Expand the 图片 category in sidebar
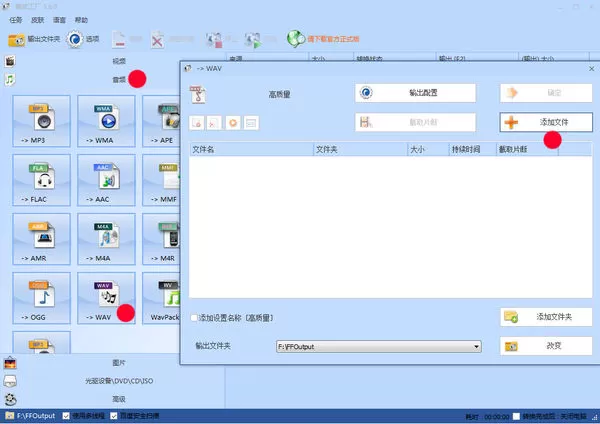Viewport: 600px width, 424px height. [x=119, y=362]
